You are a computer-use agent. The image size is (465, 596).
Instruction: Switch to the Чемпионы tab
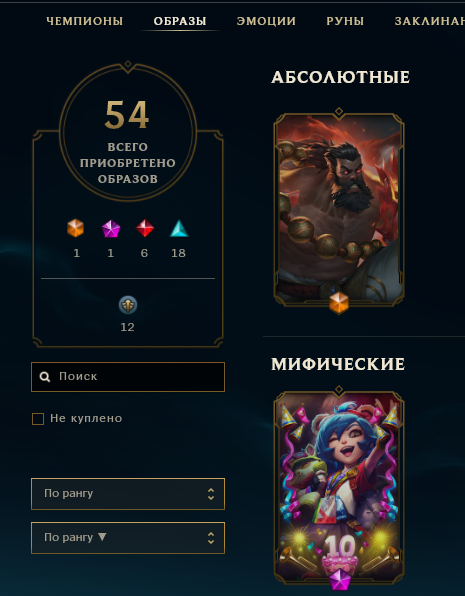click(84, 21)
